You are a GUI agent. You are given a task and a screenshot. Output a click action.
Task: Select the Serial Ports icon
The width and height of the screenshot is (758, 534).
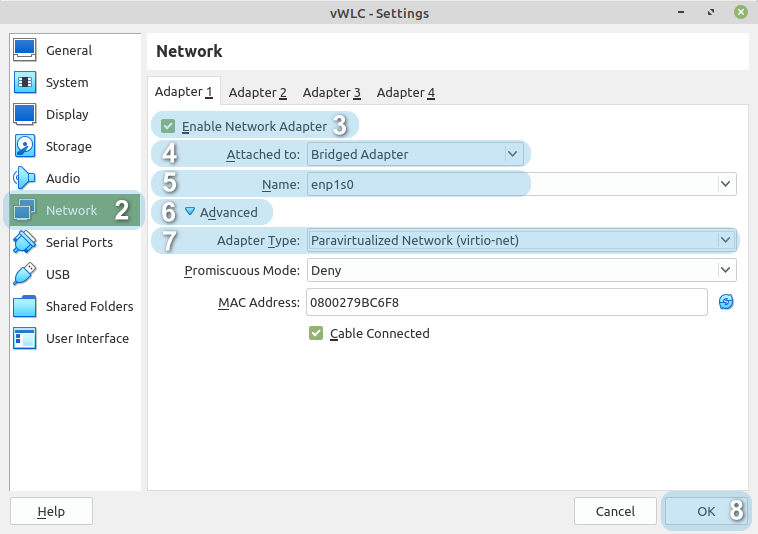(25, 242)
